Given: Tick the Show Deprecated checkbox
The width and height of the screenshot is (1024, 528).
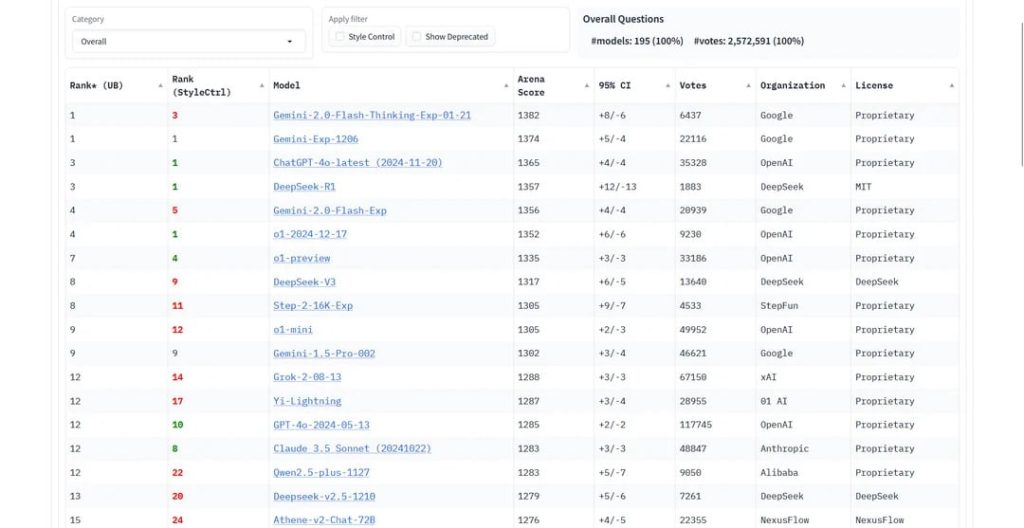Looking at the screenshot, I should click(417, 37).
